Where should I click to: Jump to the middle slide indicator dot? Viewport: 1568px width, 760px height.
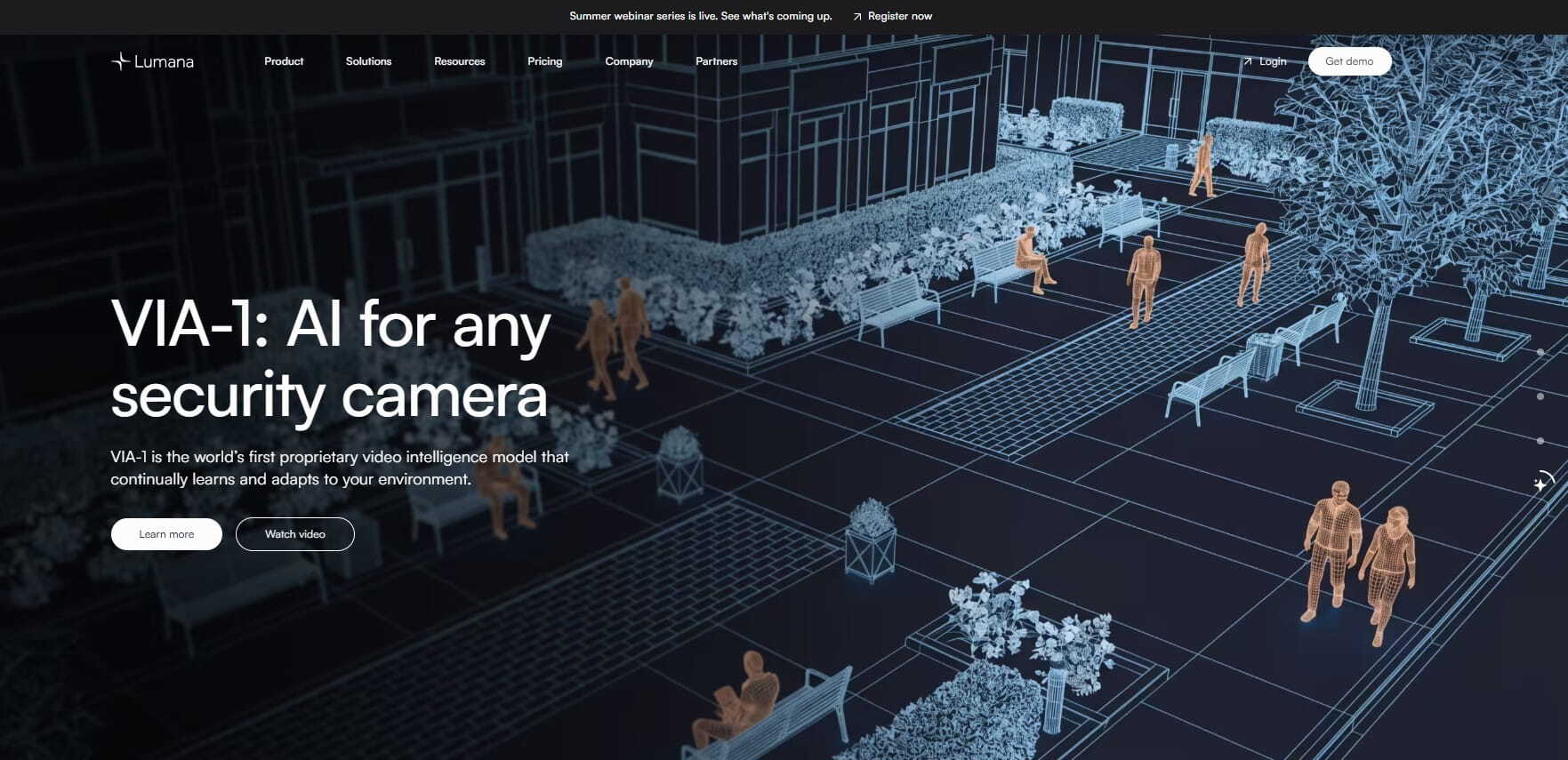coord(1540,396)
